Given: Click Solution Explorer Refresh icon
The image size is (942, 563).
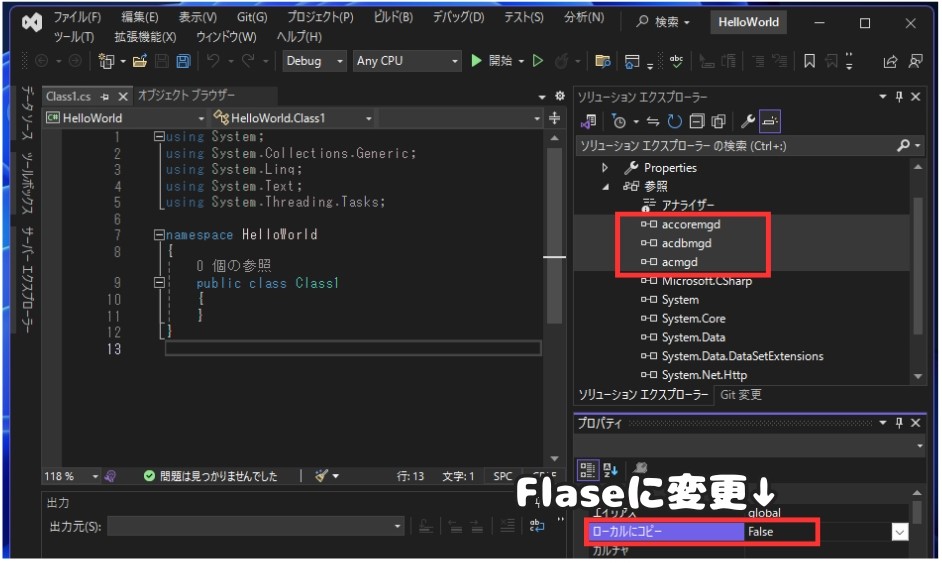Looking at the screenshot, I should click(675, 122).
